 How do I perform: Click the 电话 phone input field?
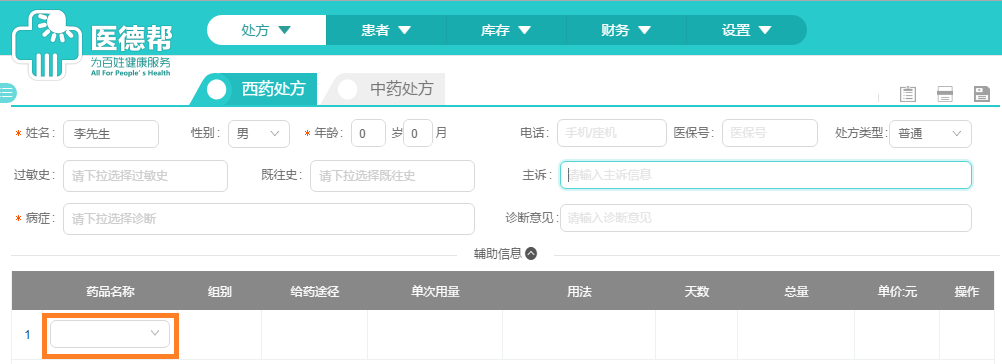coord(612,133)
